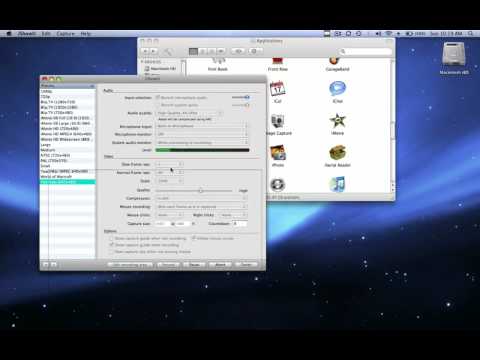This screenshot has height=360, width=480.
Task: Open the Slow frame rate dropdown
Action: (x=169, y=164)
